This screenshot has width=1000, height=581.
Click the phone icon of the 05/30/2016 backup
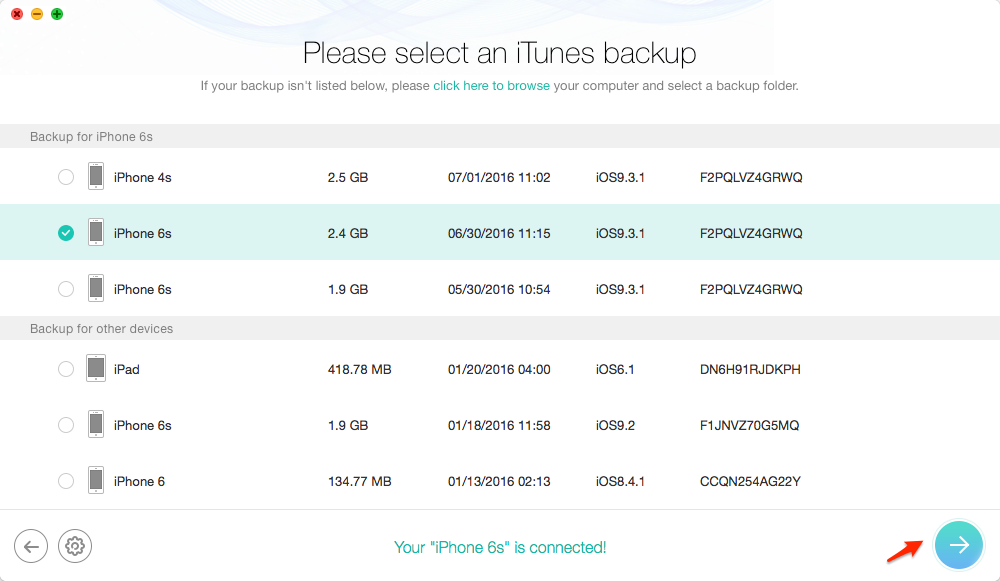96,289
